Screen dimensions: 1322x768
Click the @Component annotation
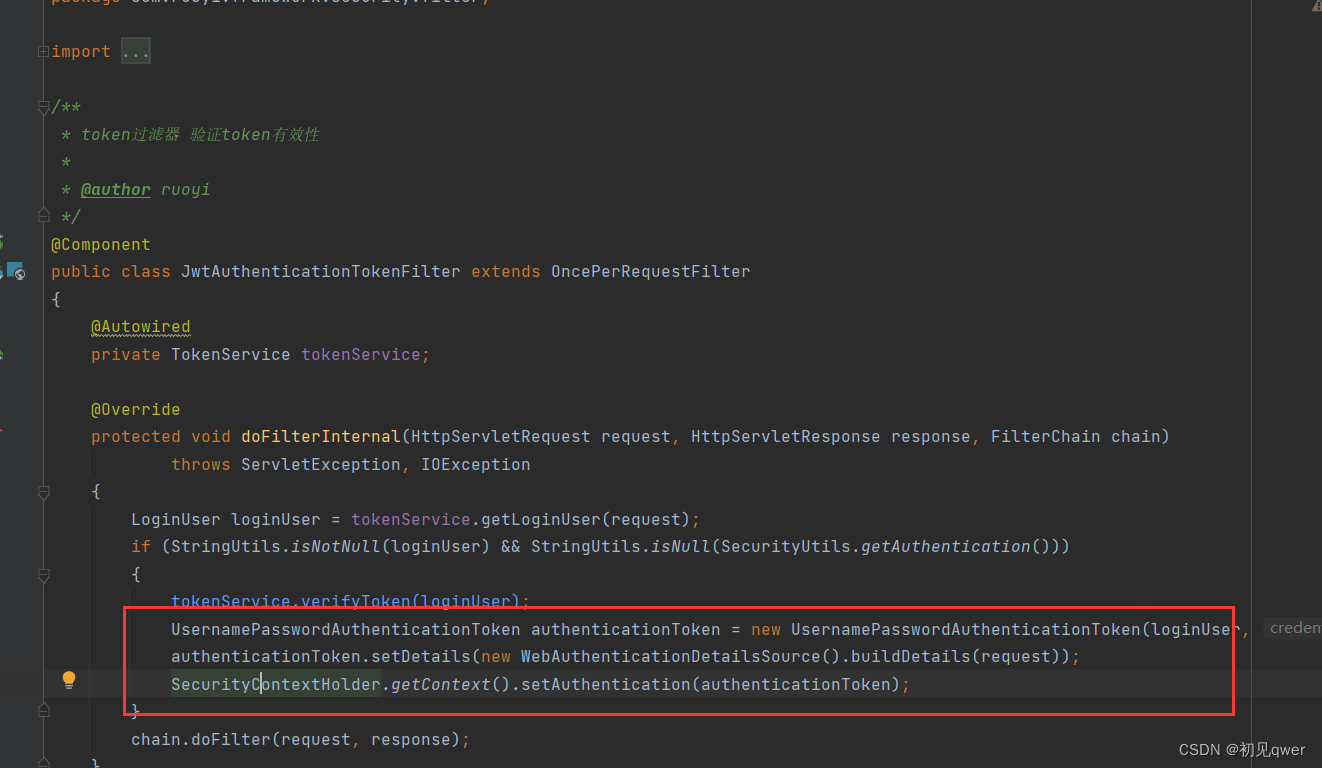(x=101, y=245)
